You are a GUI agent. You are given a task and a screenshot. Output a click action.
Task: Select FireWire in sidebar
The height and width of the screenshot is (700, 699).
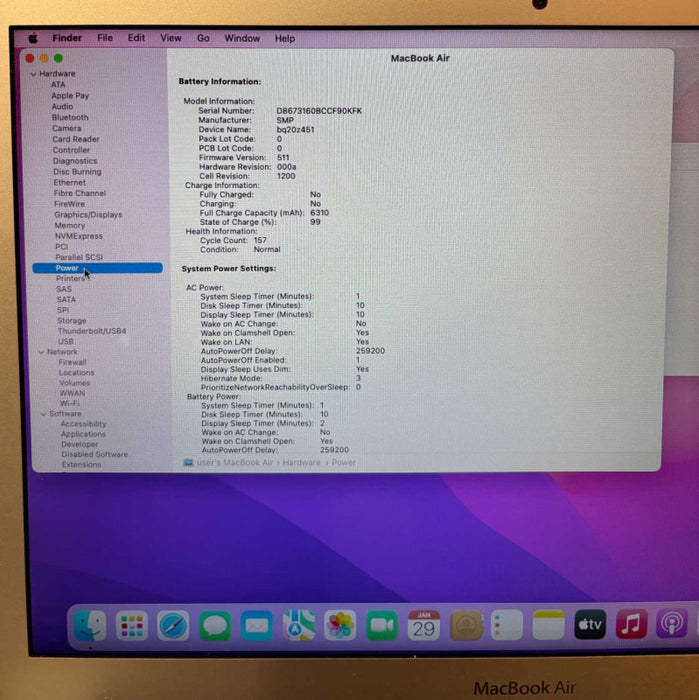pyautogui.click(x=69, y=204)
